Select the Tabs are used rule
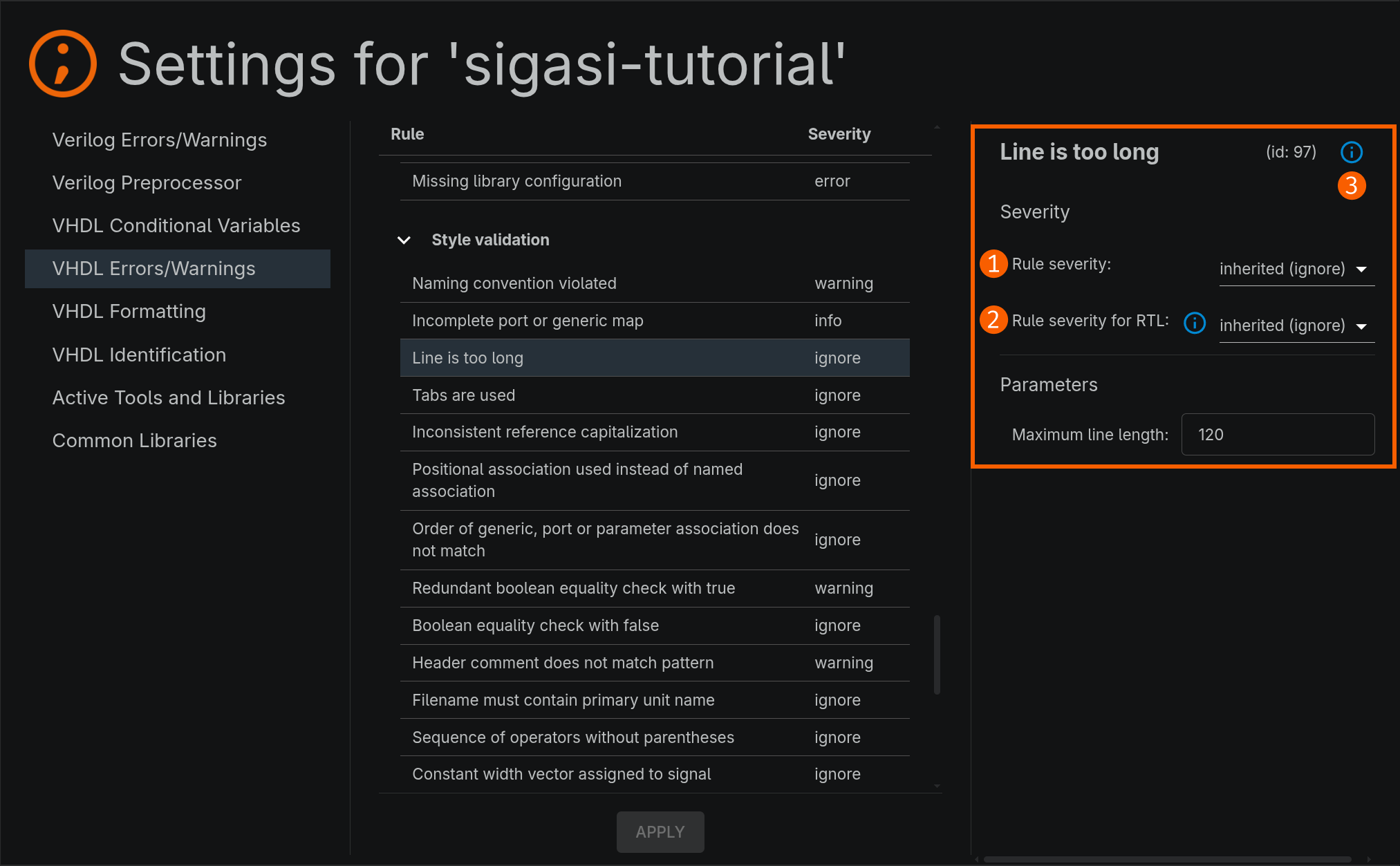The height and width of the screenshot is (866, 1400). (655, 395)
